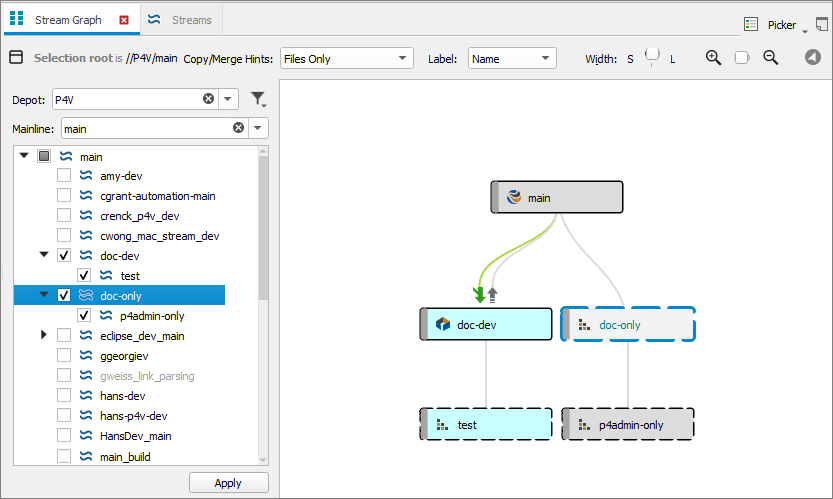This screenshot has height=499, width=833.
Task: Click the green copy-down arrow to doc-dev
Action: point(479,294)
